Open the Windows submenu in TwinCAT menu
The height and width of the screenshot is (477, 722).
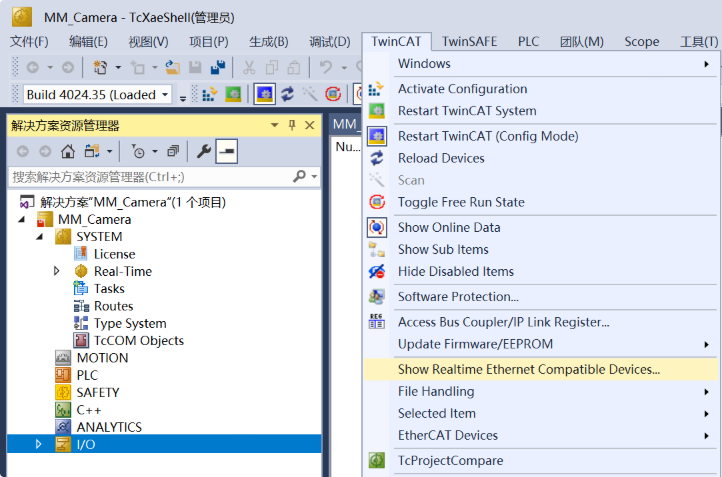pos(541,64)
